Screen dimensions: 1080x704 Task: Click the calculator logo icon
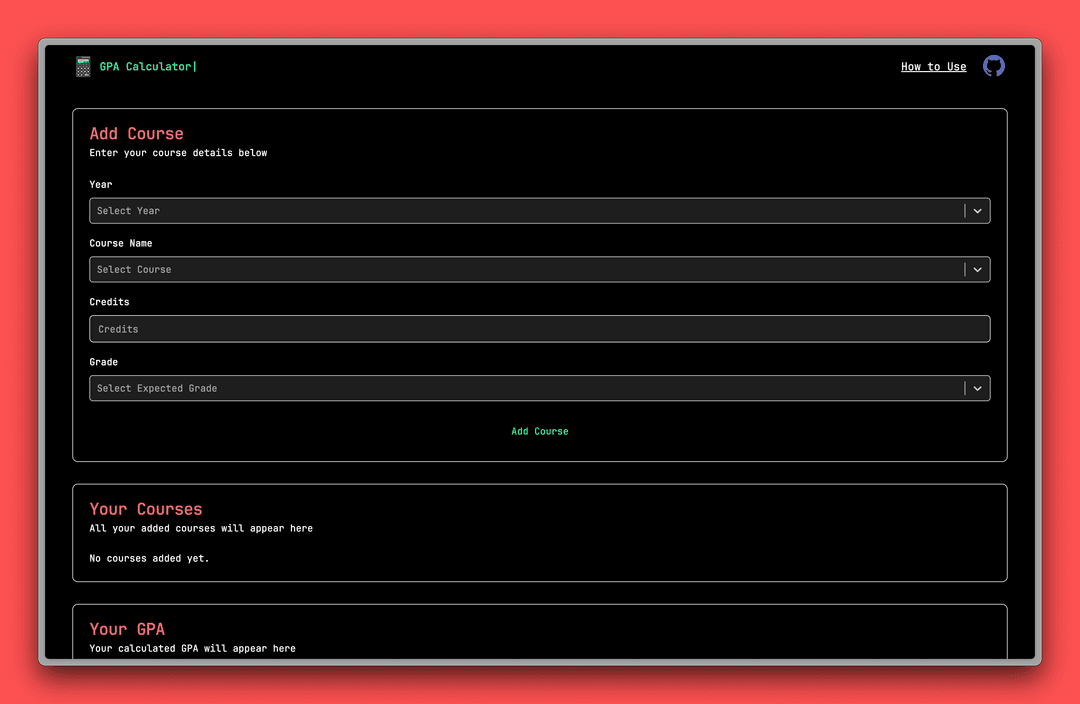83,67
